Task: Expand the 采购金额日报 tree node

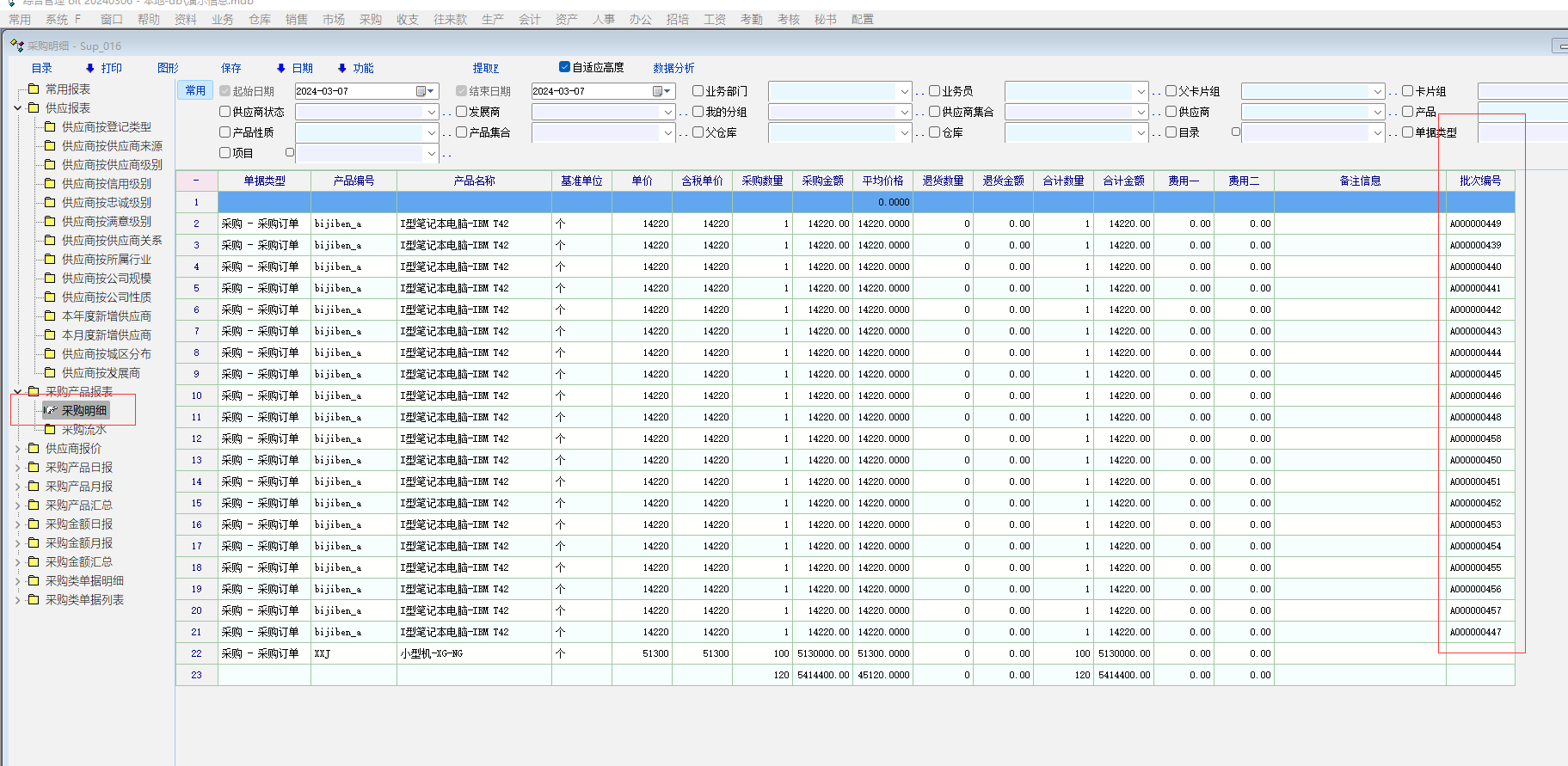Action: coord(17,524)
